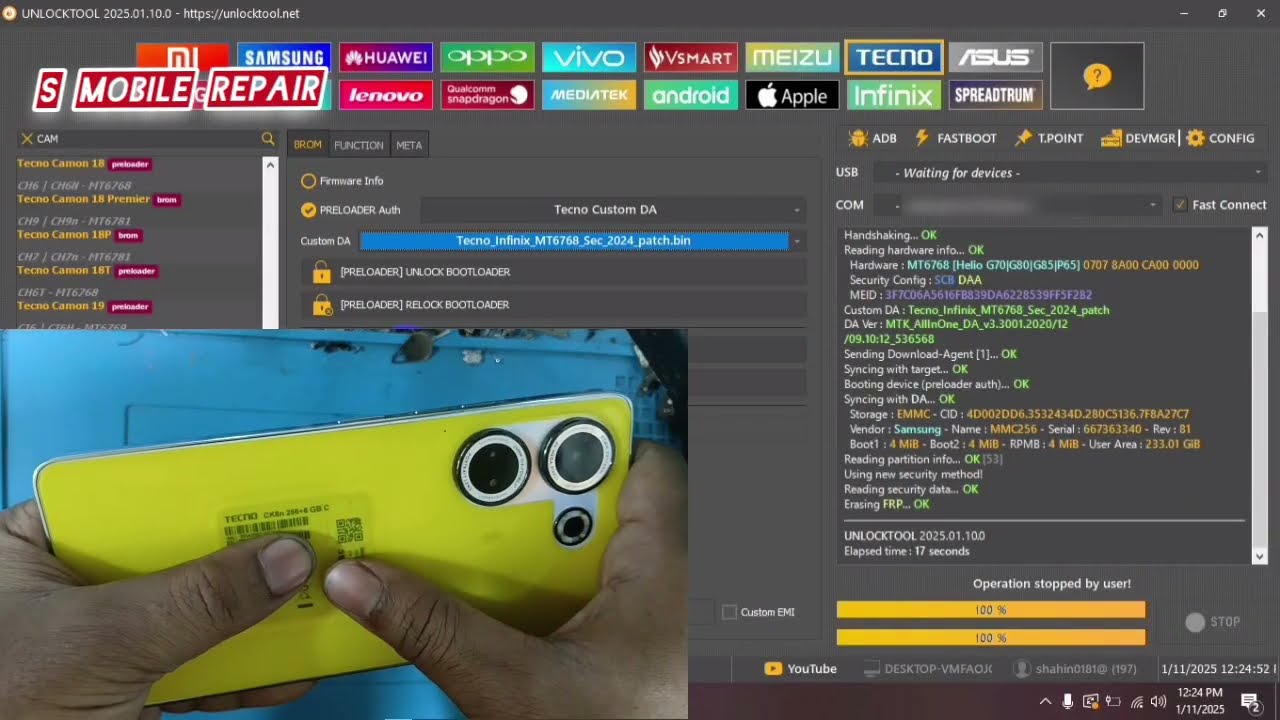Select the MediaTek brand tile

coord(589,95)
